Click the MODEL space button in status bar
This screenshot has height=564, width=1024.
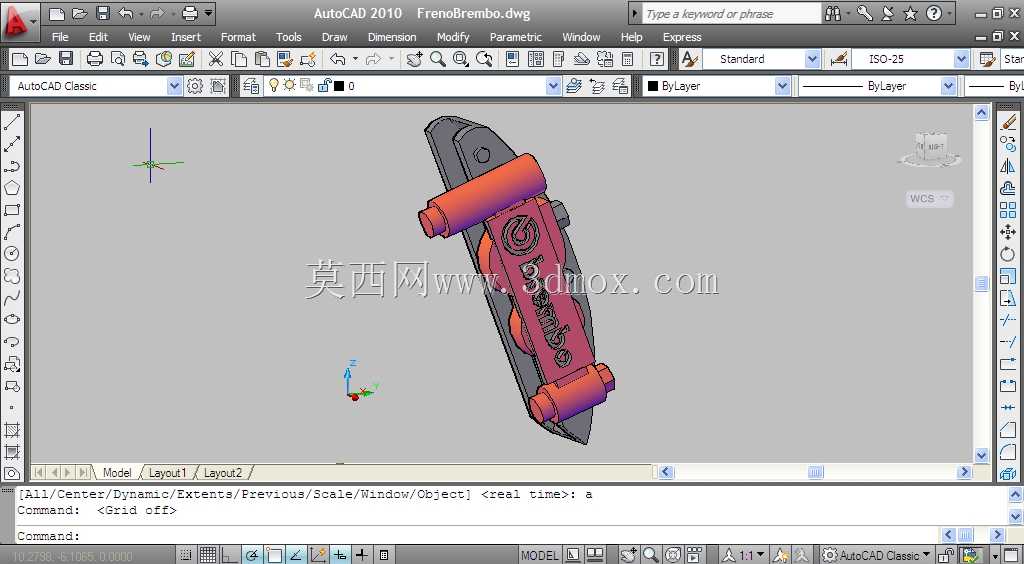[x=539, y=556]
